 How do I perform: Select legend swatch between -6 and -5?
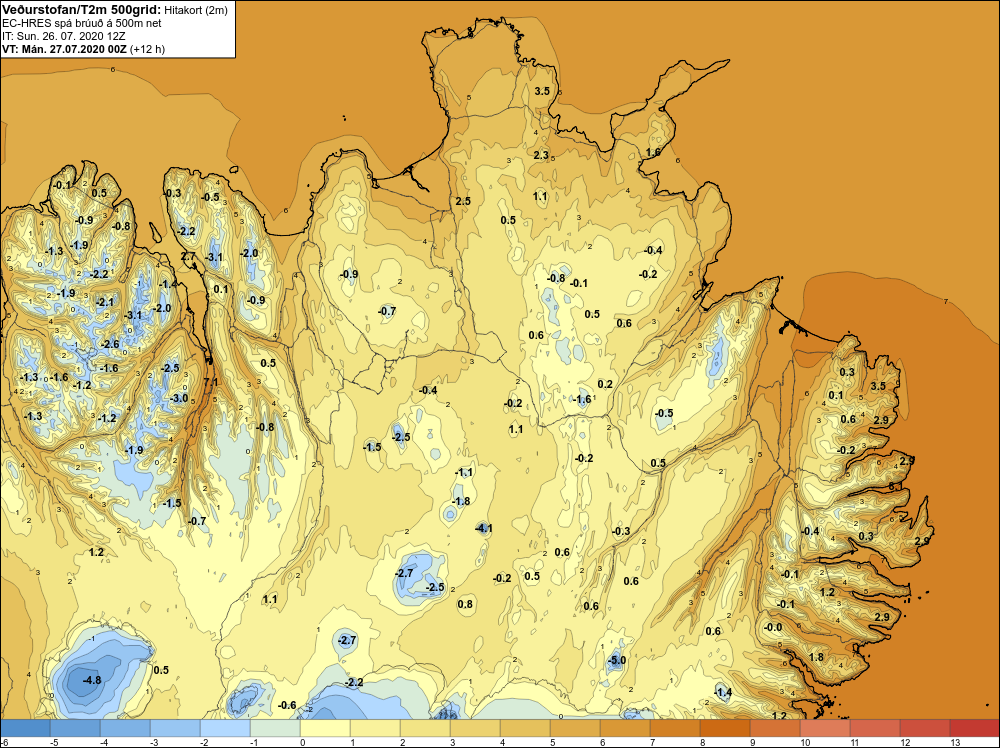click(25, 728)
